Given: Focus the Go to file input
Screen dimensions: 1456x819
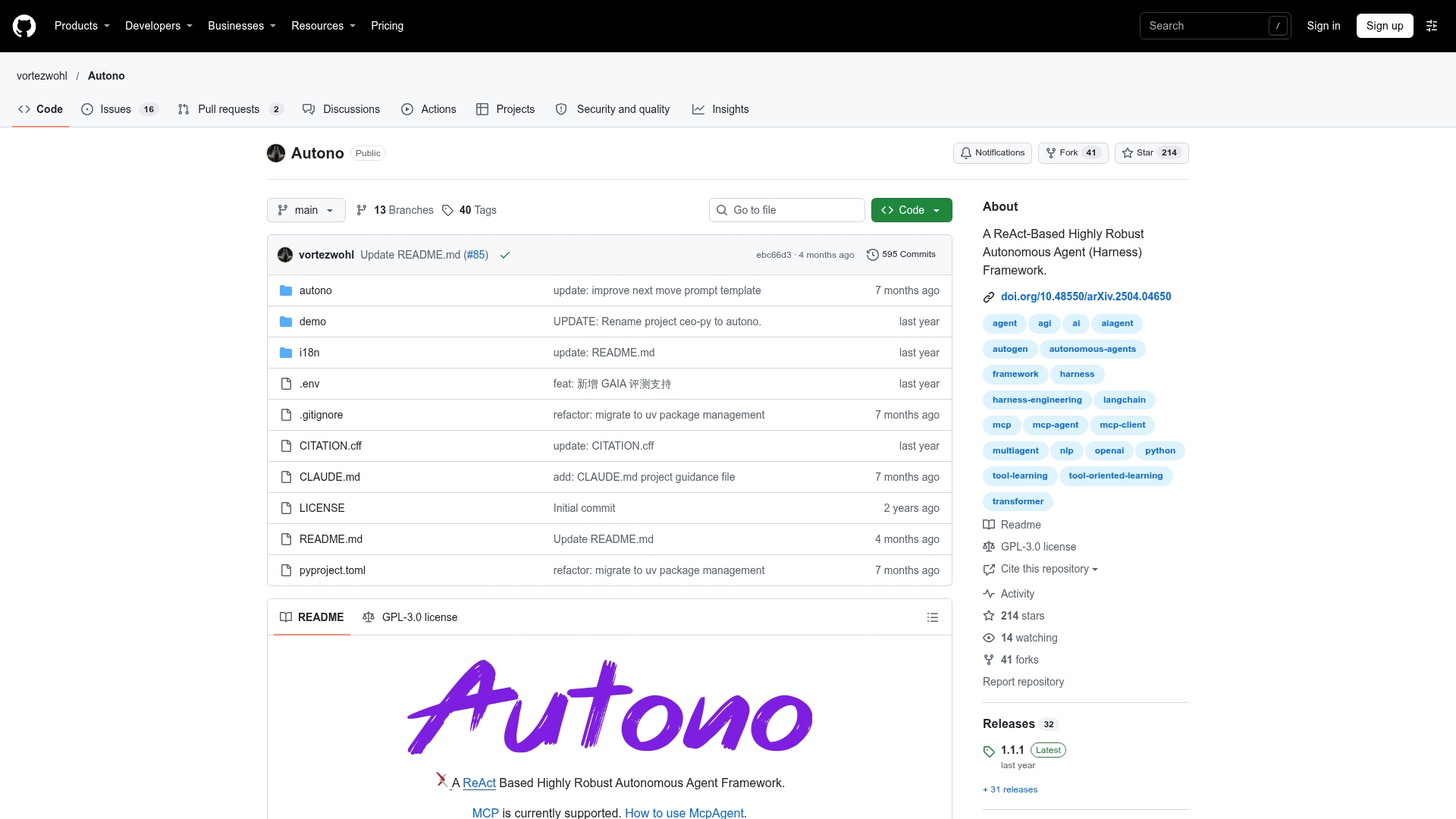Looking at the screenshot, I should tap(787, 210).
